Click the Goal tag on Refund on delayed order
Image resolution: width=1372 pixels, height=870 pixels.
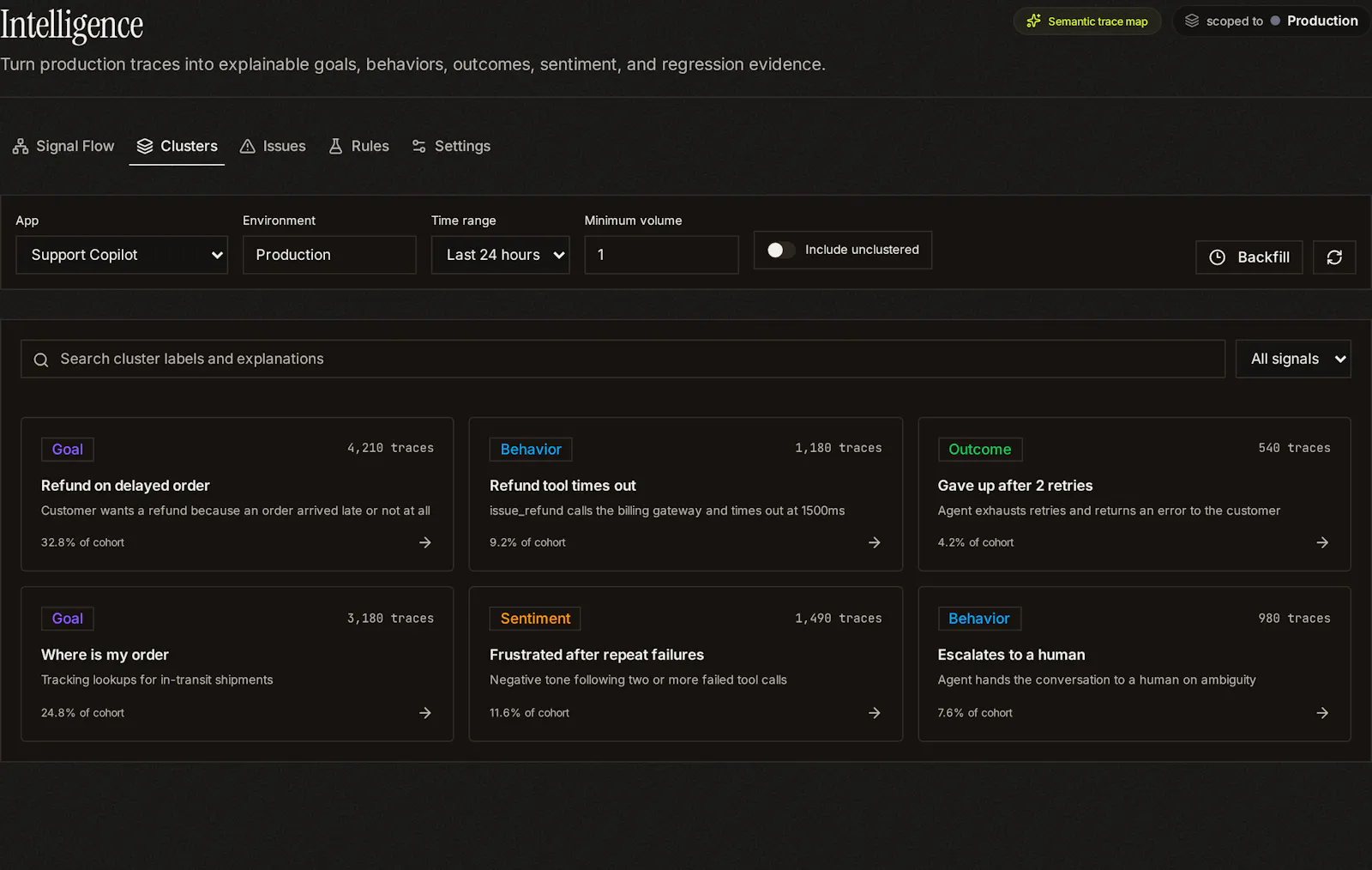tap(68, 450)
